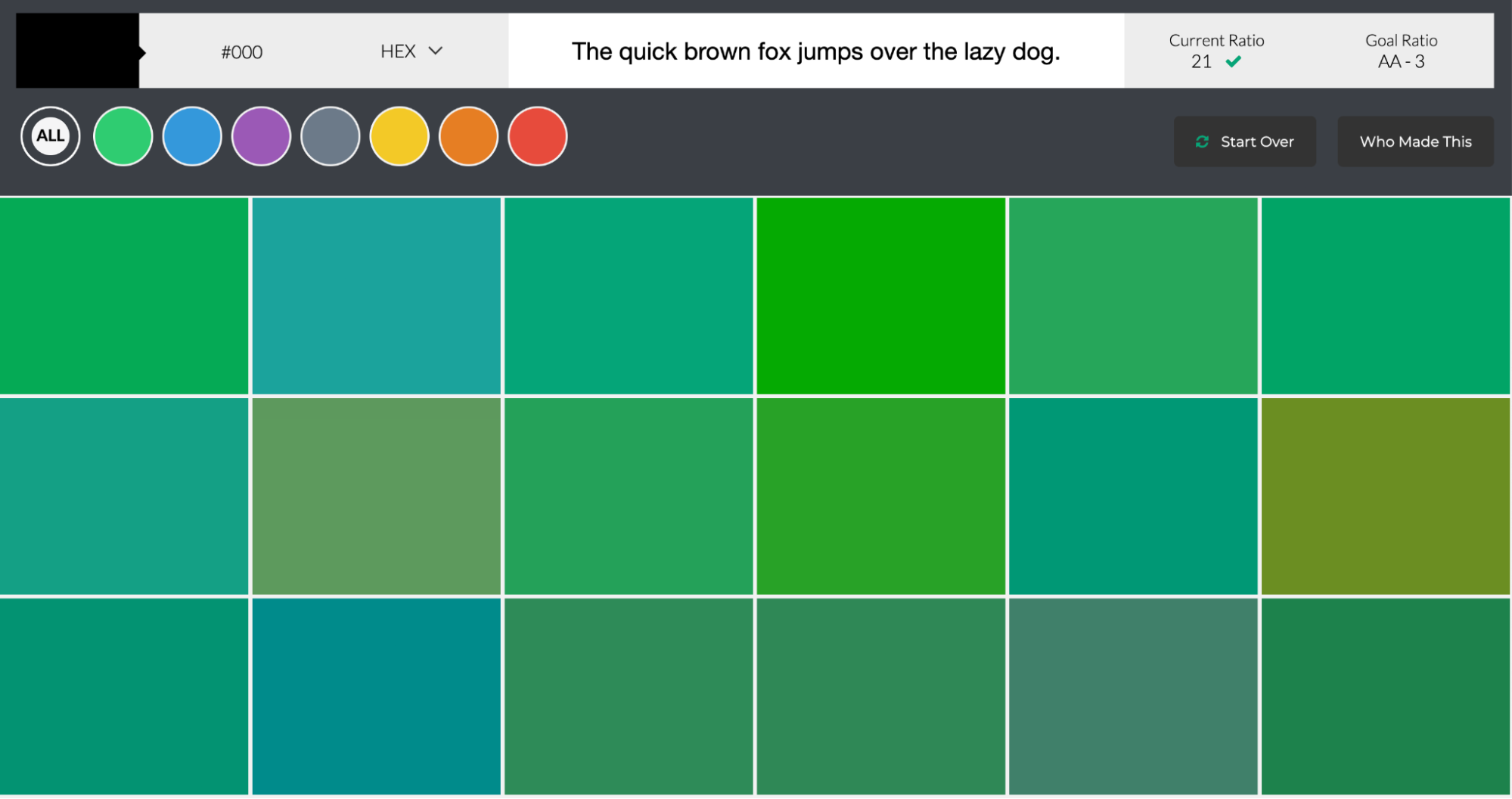The width and height of the screenshot is (1512, 799).
Task: Click the refresh icon inside Start Over
Action: tap(1203, 141)
